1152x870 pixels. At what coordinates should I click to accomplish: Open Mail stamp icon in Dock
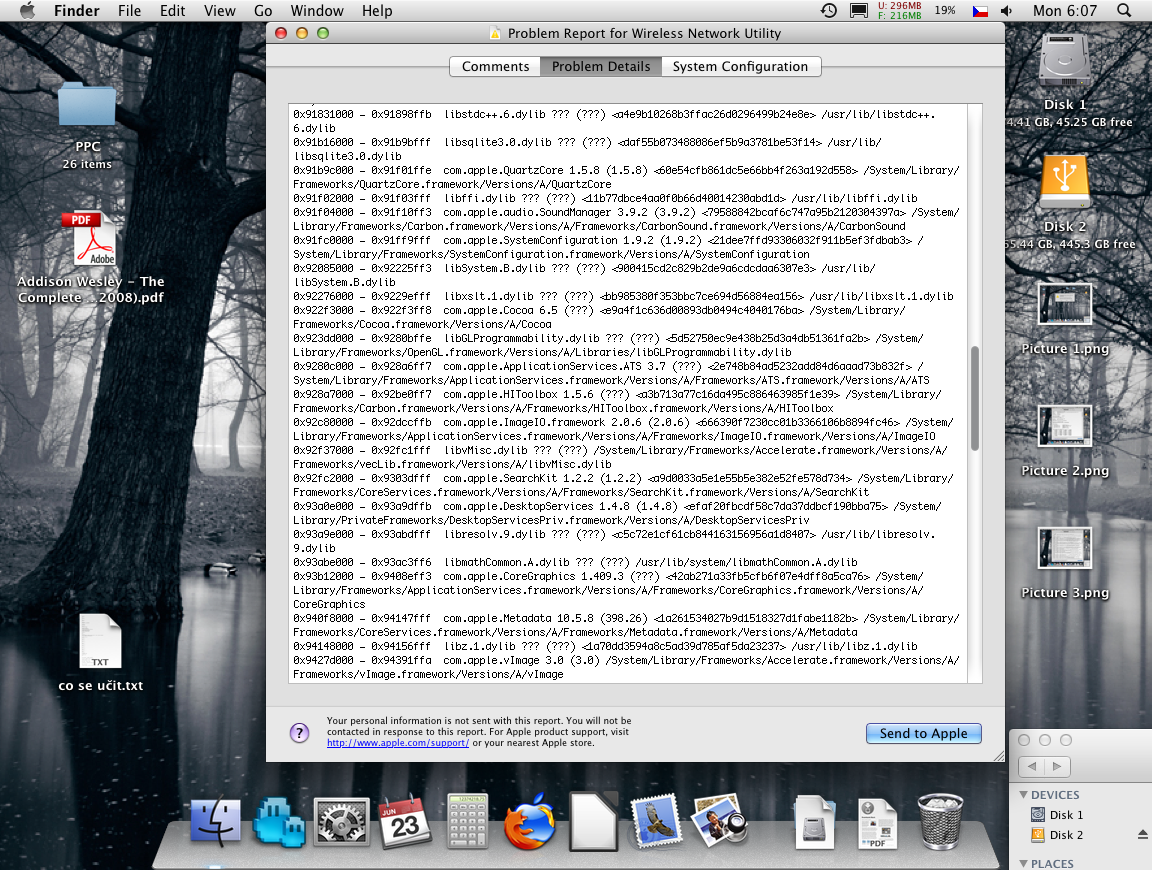tap(655, 822)
